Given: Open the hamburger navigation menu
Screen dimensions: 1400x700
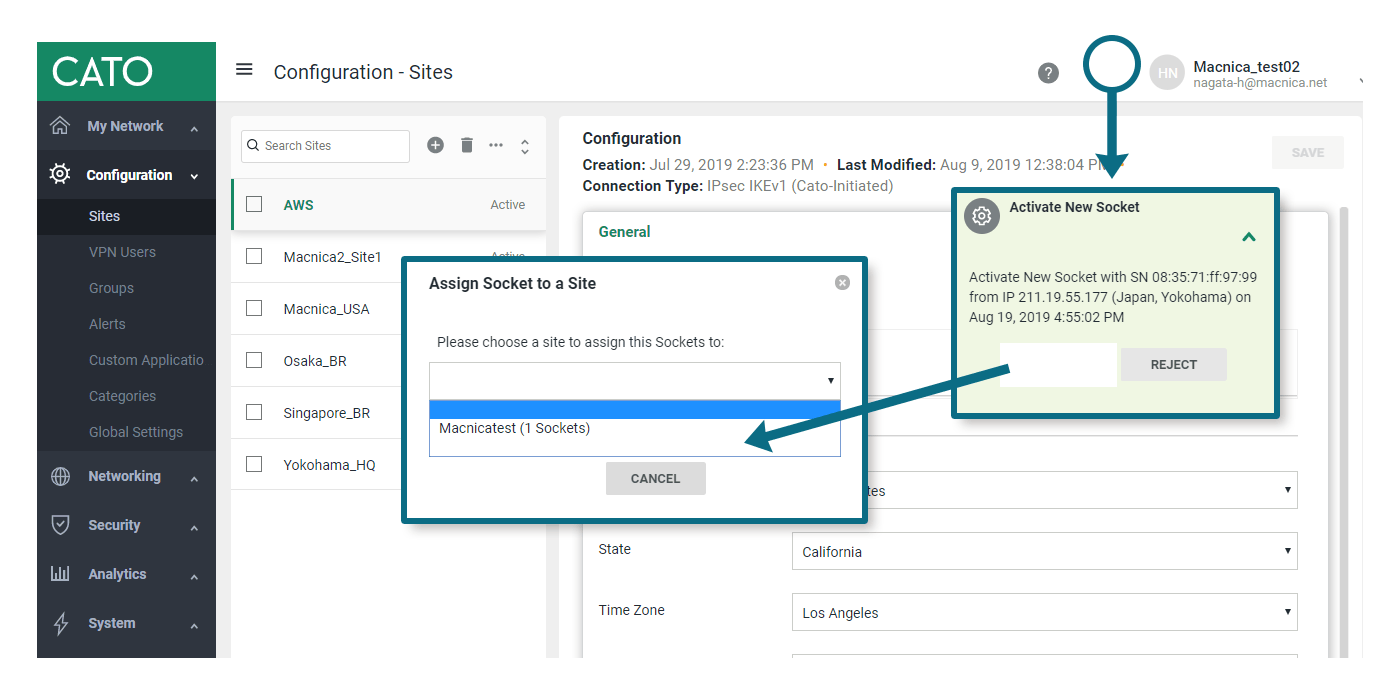Looking at the screenshot, I should tap(244, 69).
